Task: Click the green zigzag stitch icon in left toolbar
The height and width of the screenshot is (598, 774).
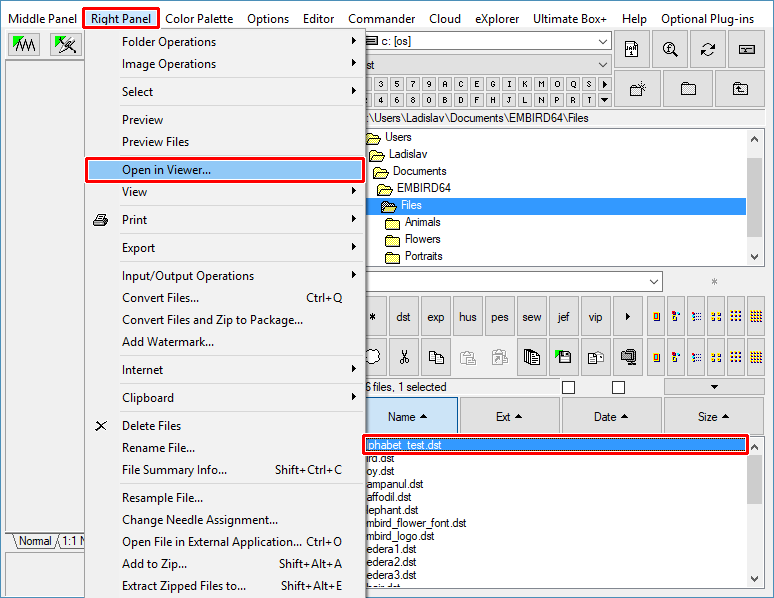Action: [24, 45]
